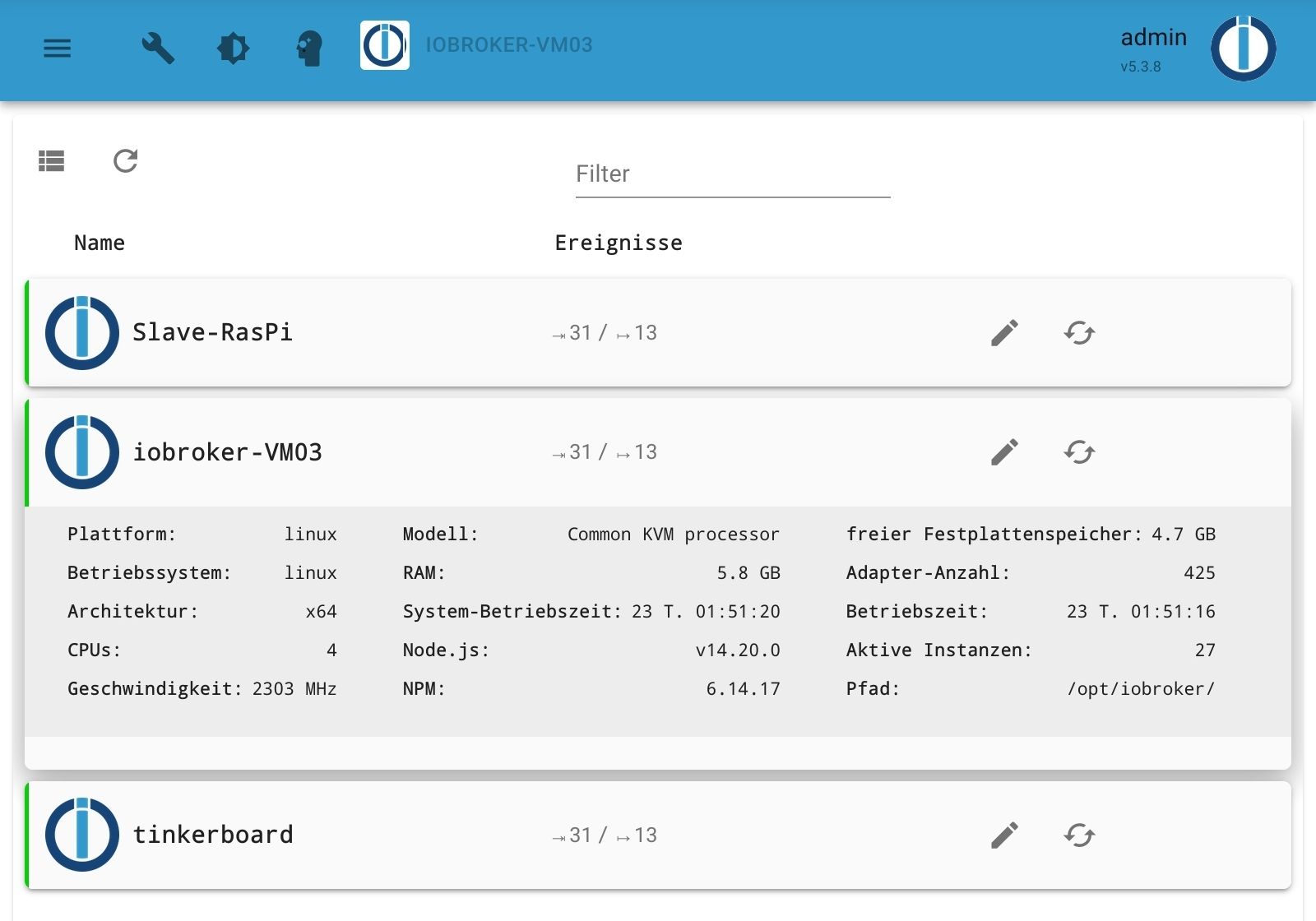The image size is (1316, 921).
Task: Click the CPUs value 4
Action: pos(331,650)
